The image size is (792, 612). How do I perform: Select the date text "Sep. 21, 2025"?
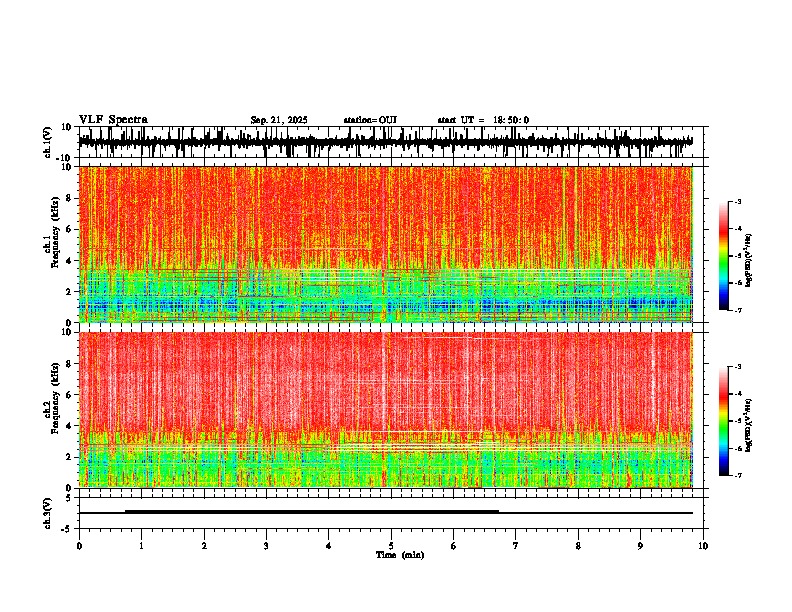coord(279,120)
